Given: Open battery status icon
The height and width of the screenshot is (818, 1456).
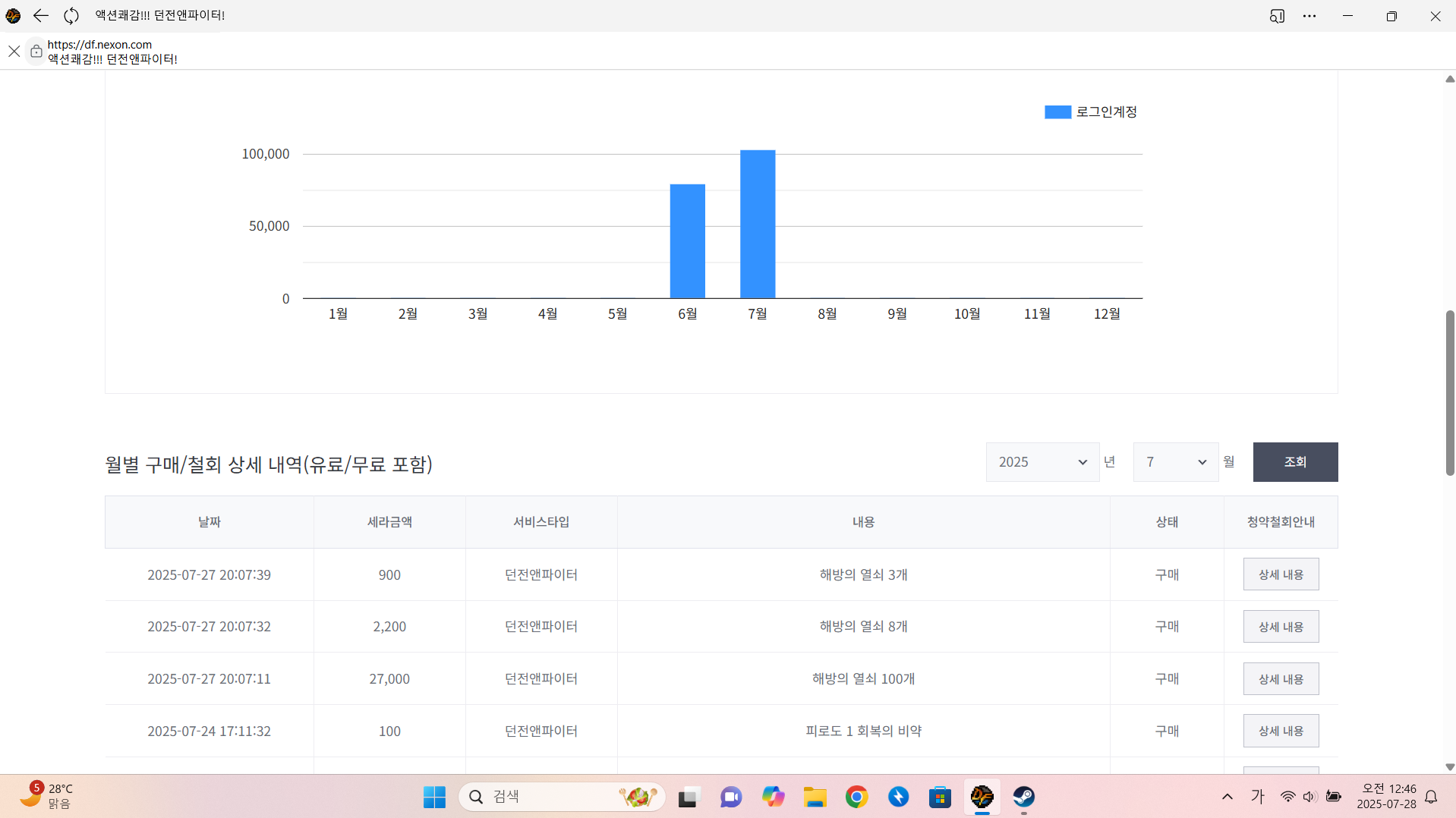Looking at the screenshot, I should pos(1333,797).
